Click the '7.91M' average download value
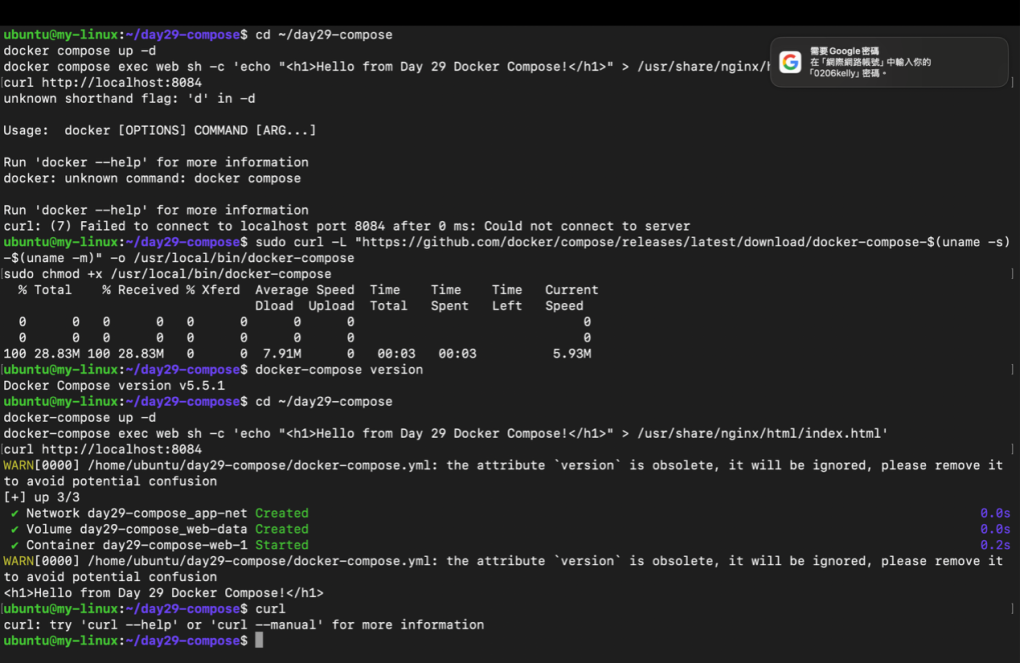1024x663 pixels. (x=282, y=354)
